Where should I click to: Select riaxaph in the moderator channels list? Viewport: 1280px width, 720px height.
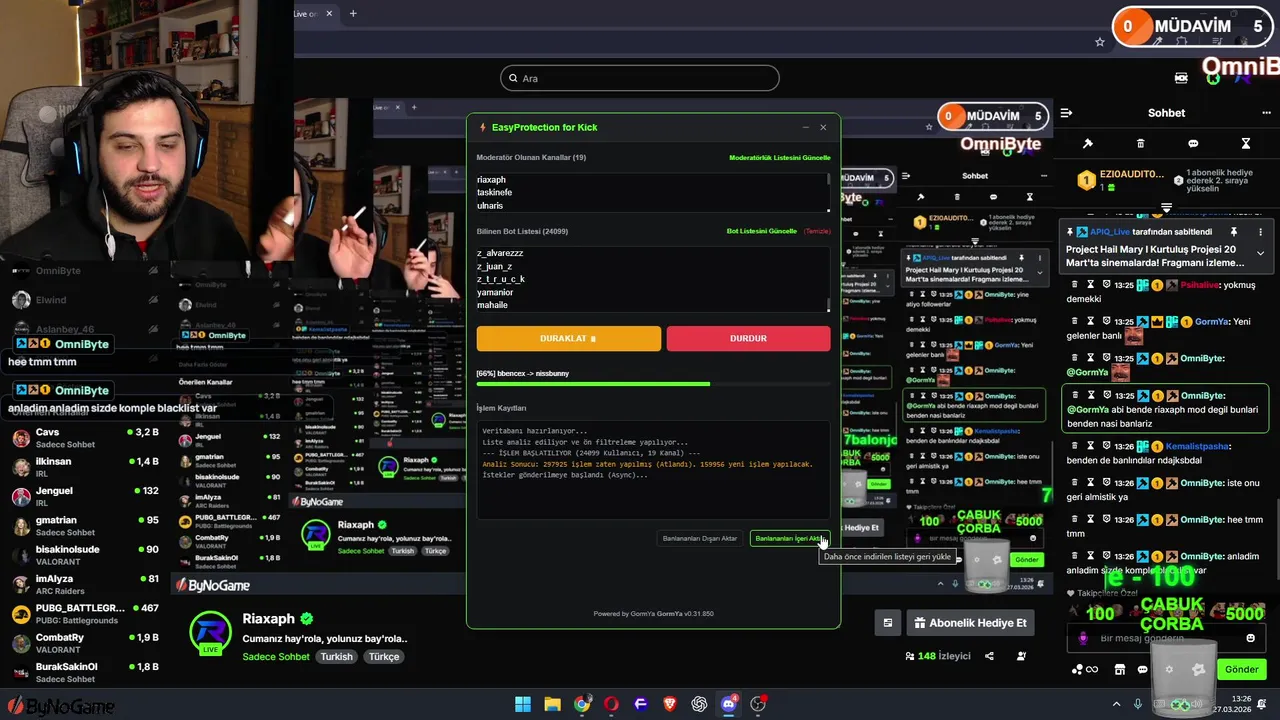coord(491,180)
